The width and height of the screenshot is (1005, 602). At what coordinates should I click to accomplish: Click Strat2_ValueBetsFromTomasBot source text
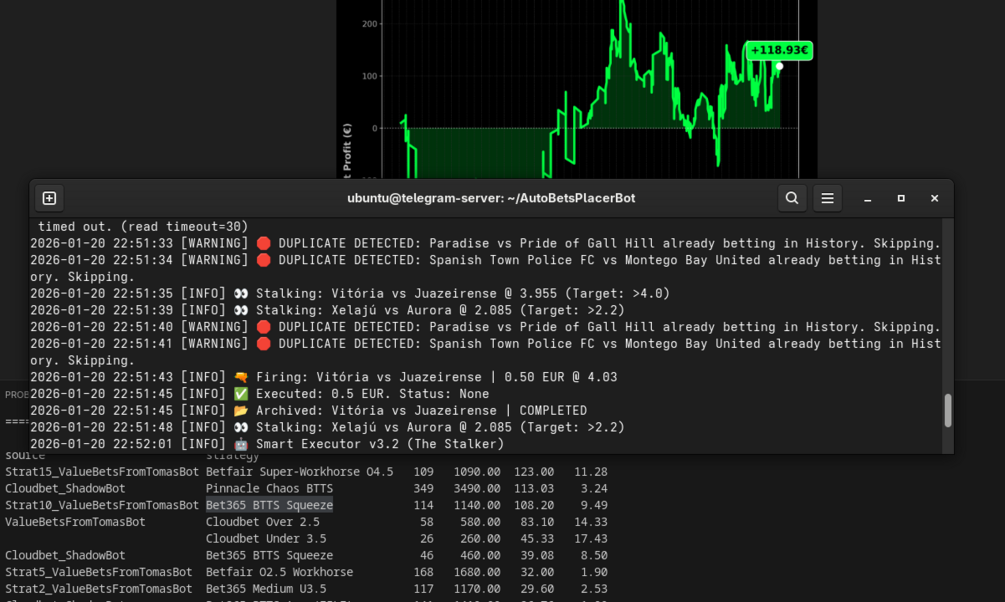(x=98, y=589)
